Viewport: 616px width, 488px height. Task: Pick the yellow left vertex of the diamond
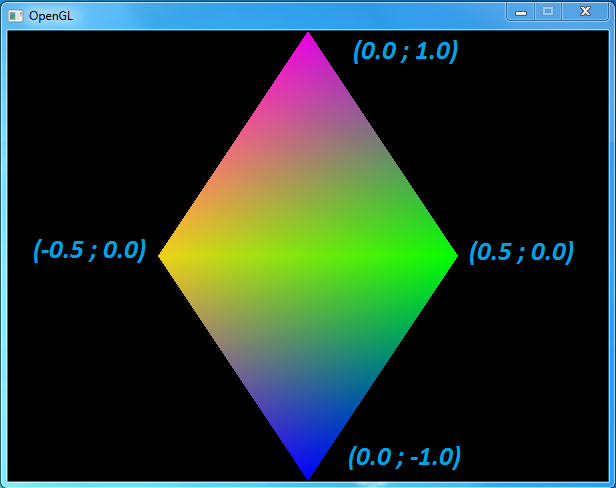(x=164, y=256)
